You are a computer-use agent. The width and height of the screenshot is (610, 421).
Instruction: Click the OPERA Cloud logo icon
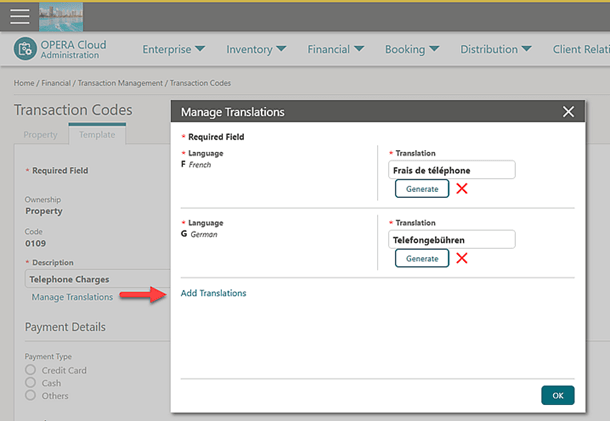[x=25, y=49]
